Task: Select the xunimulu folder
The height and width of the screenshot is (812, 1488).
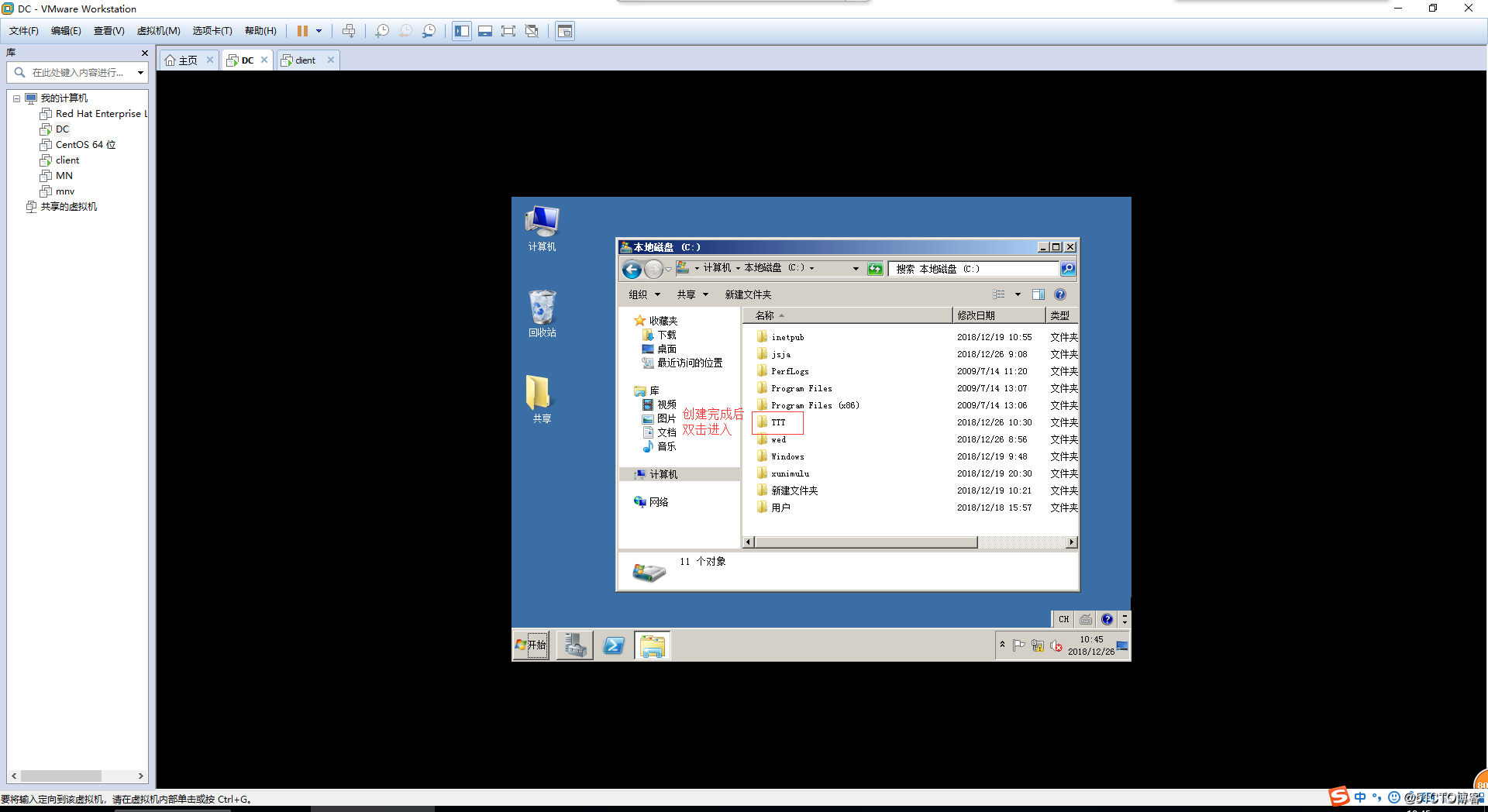Action: (x=784, y=473)
